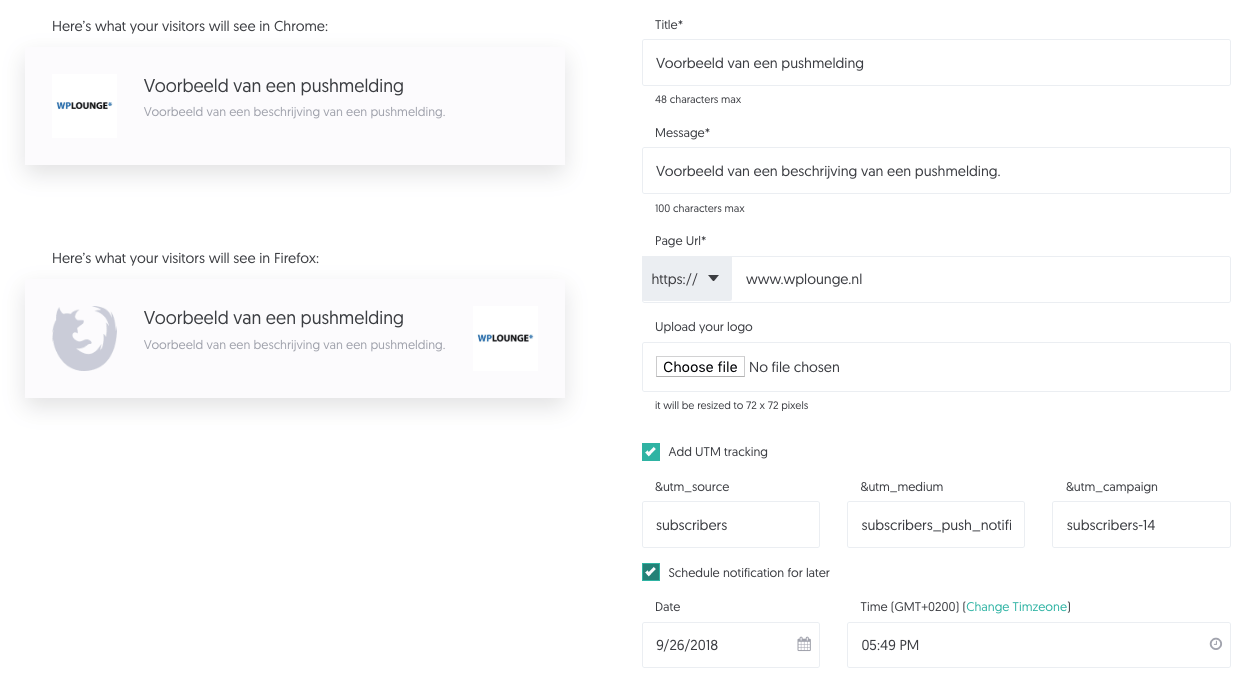
Task: Click Choose file to upload logo
Action: (x=700, y=367)
